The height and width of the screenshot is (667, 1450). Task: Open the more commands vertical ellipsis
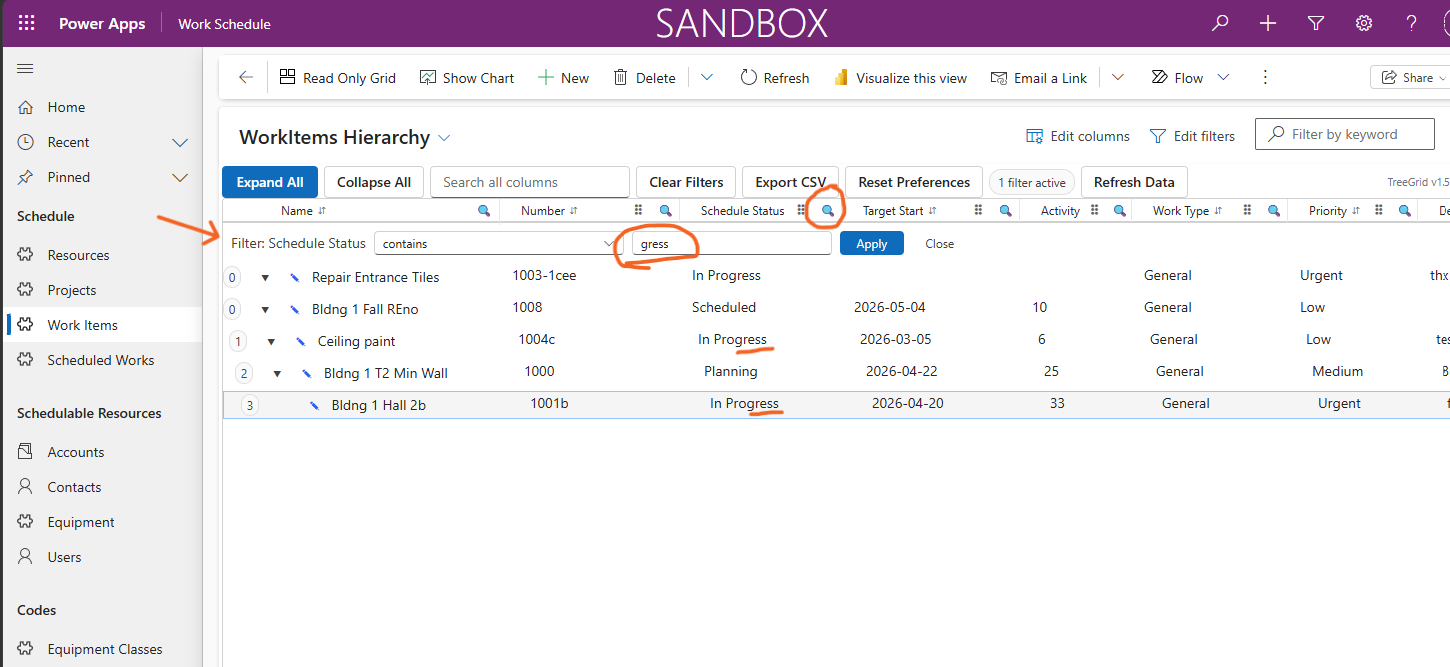click(x=1265, y=77)
